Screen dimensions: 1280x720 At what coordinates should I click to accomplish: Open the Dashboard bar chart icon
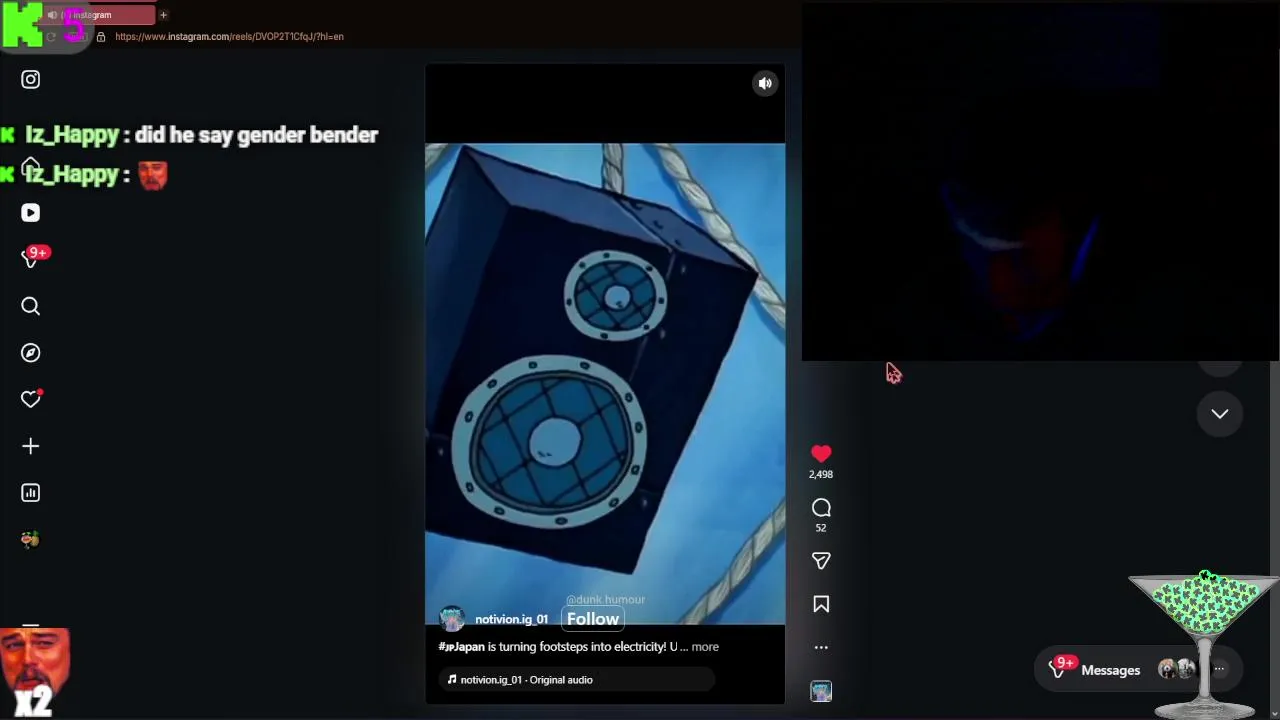[30, 493]
